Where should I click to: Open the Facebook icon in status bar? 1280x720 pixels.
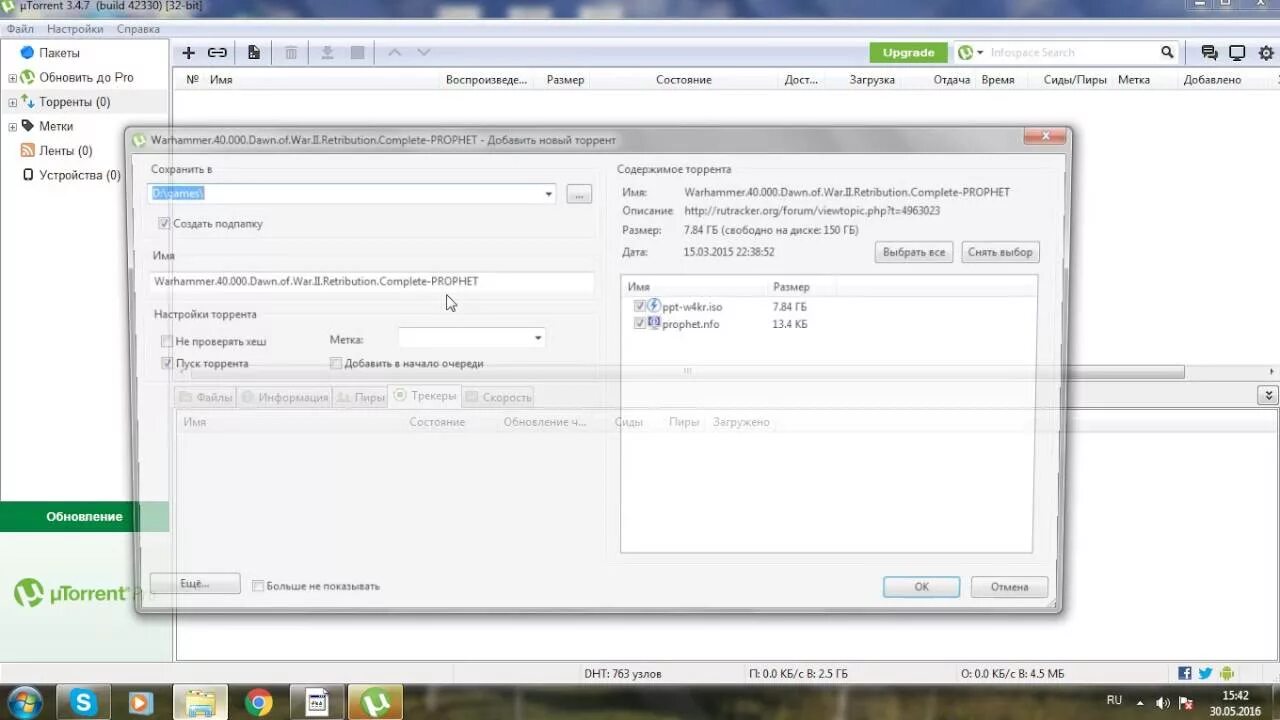[x=1185, y=674]
